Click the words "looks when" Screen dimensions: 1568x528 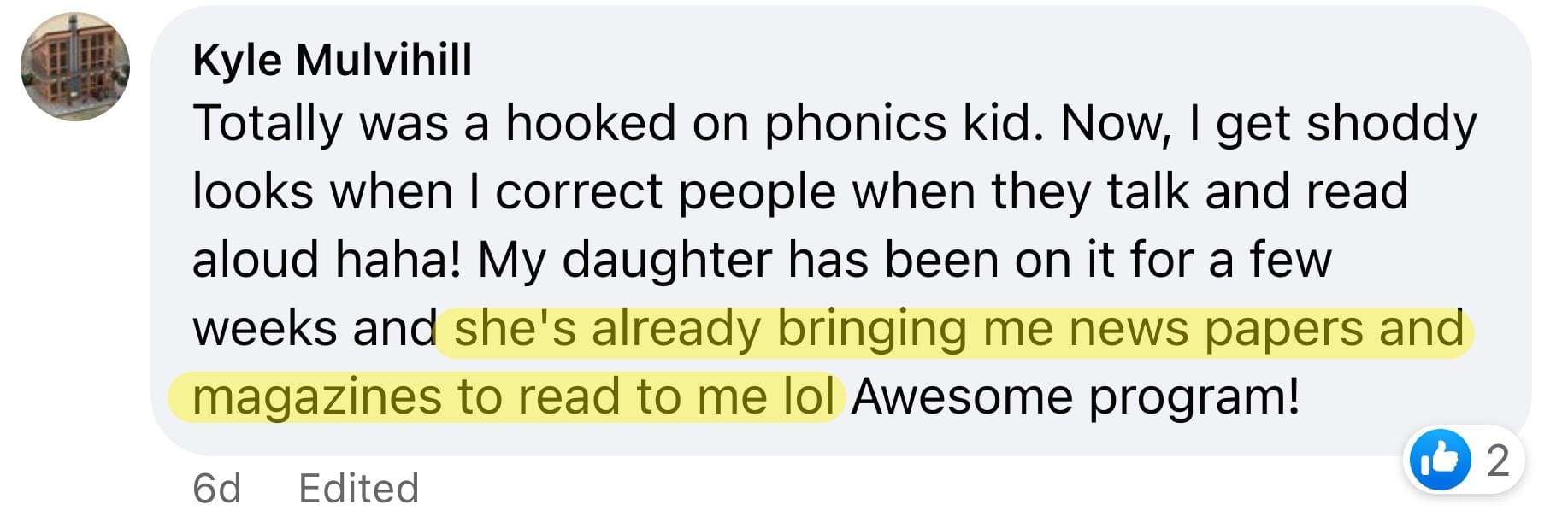pos(323,192)
